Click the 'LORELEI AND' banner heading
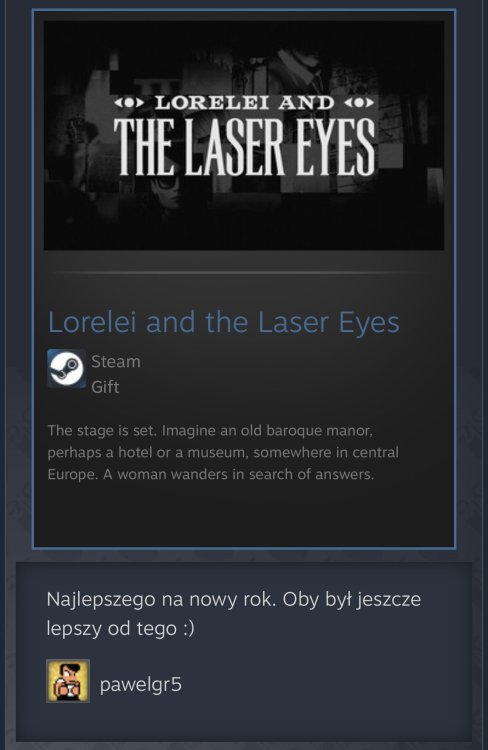 point(244,102)
